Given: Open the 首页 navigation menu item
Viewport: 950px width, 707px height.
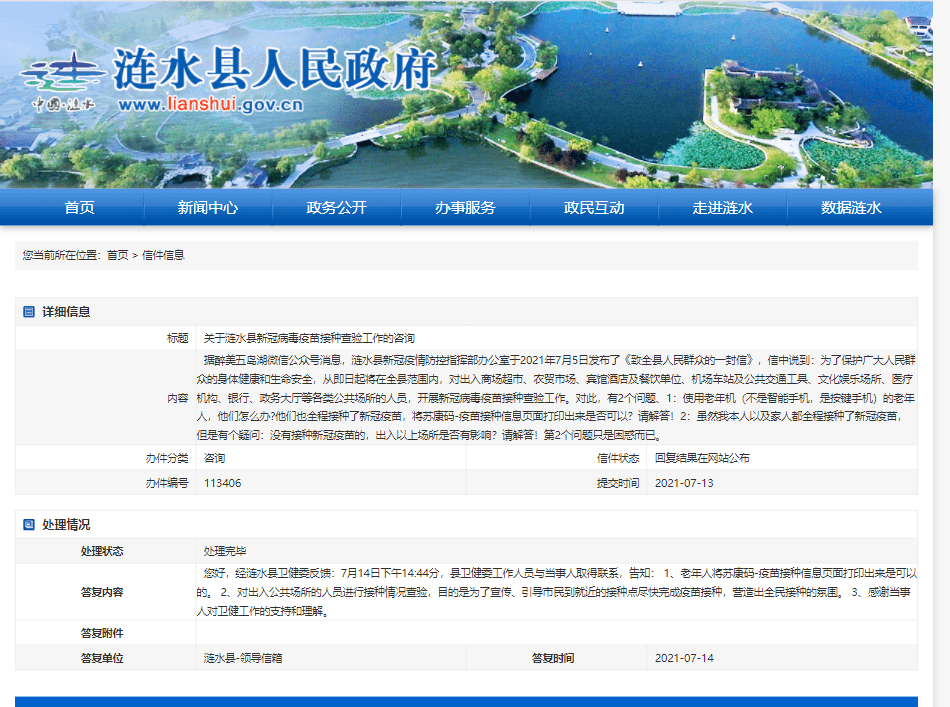Looking at the screenshot, I should [80, 208].
